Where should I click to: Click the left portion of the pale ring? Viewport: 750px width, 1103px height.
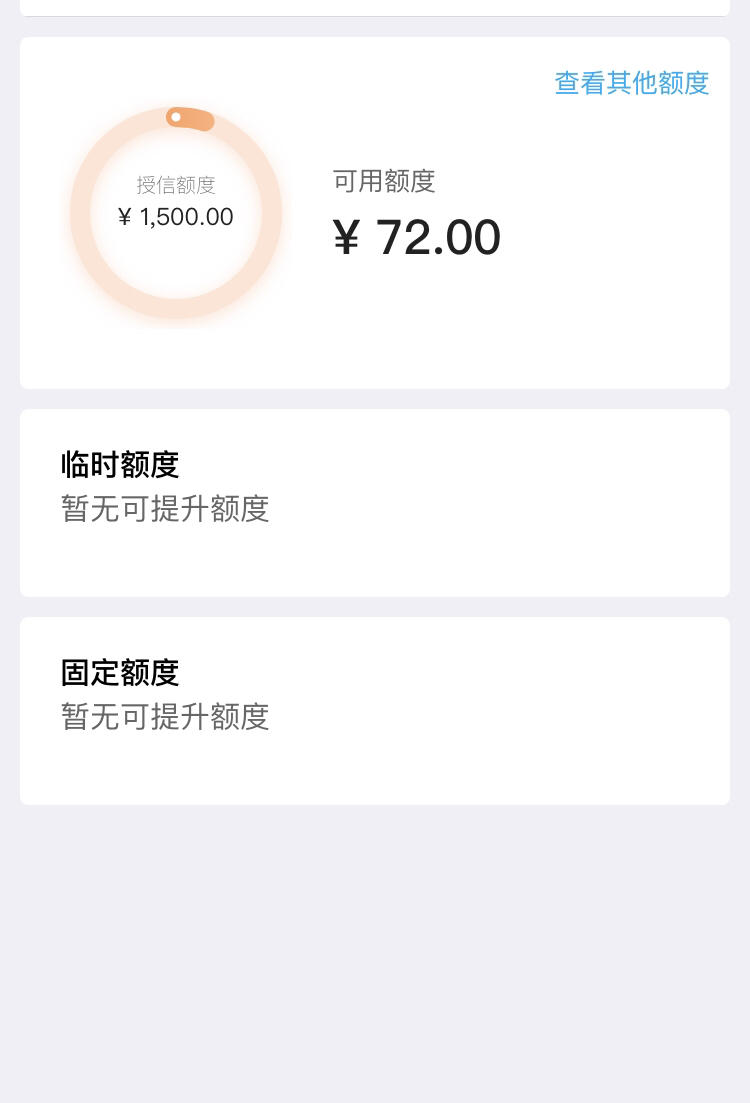tap(80, 212)
